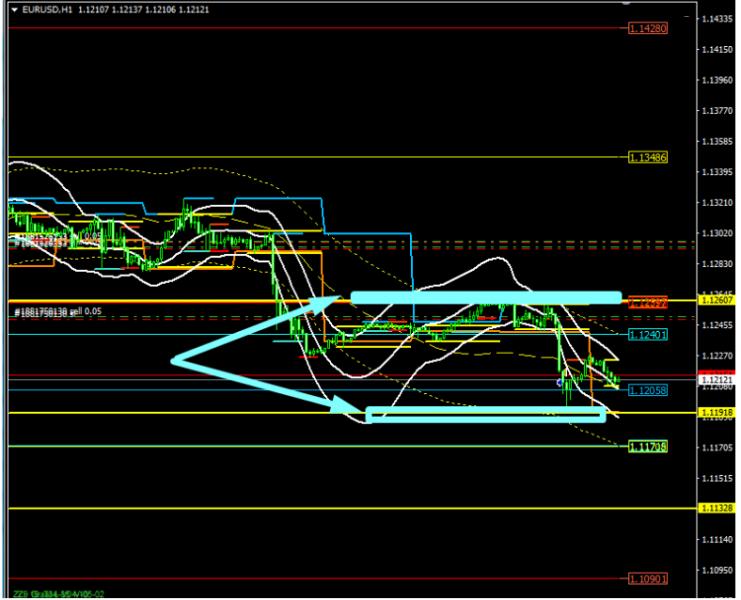Screen dimensions: 741x600
Task: Click the 1.11705 green price label
Action: (648, 446)
